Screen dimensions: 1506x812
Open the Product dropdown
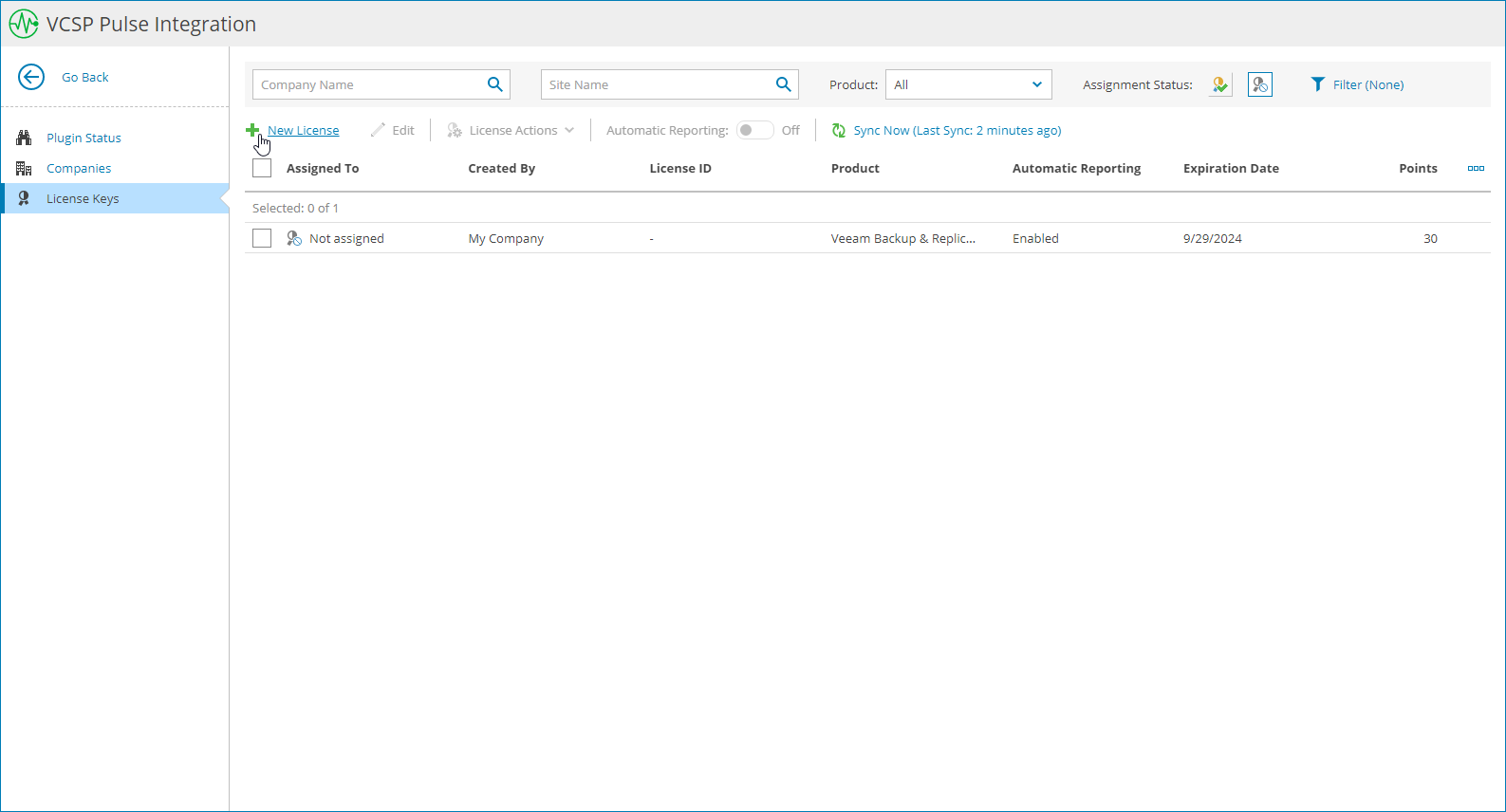click(x=968, y=84)
